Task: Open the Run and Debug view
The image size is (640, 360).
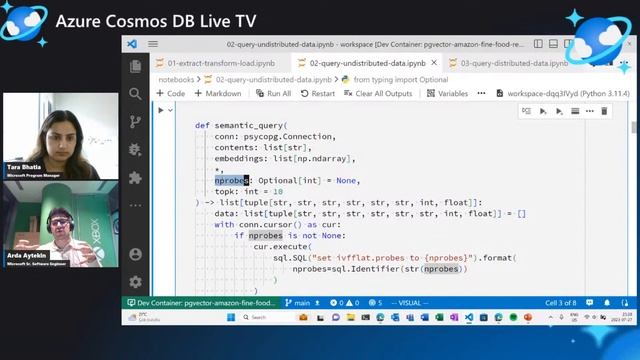Action: pyautogui.click(x=136, y=149)
